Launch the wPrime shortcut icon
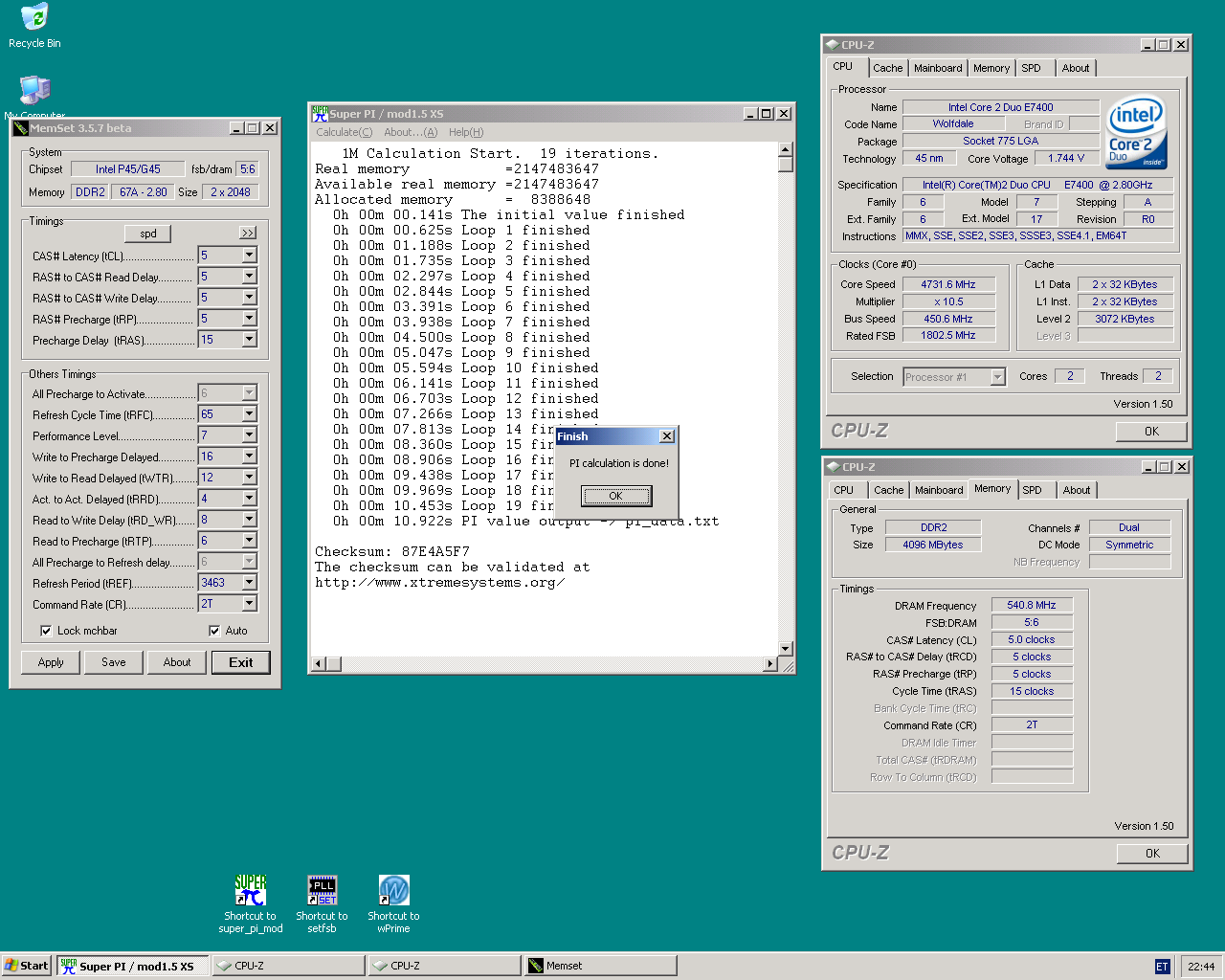1225x980 pixels. click(393, 890)
